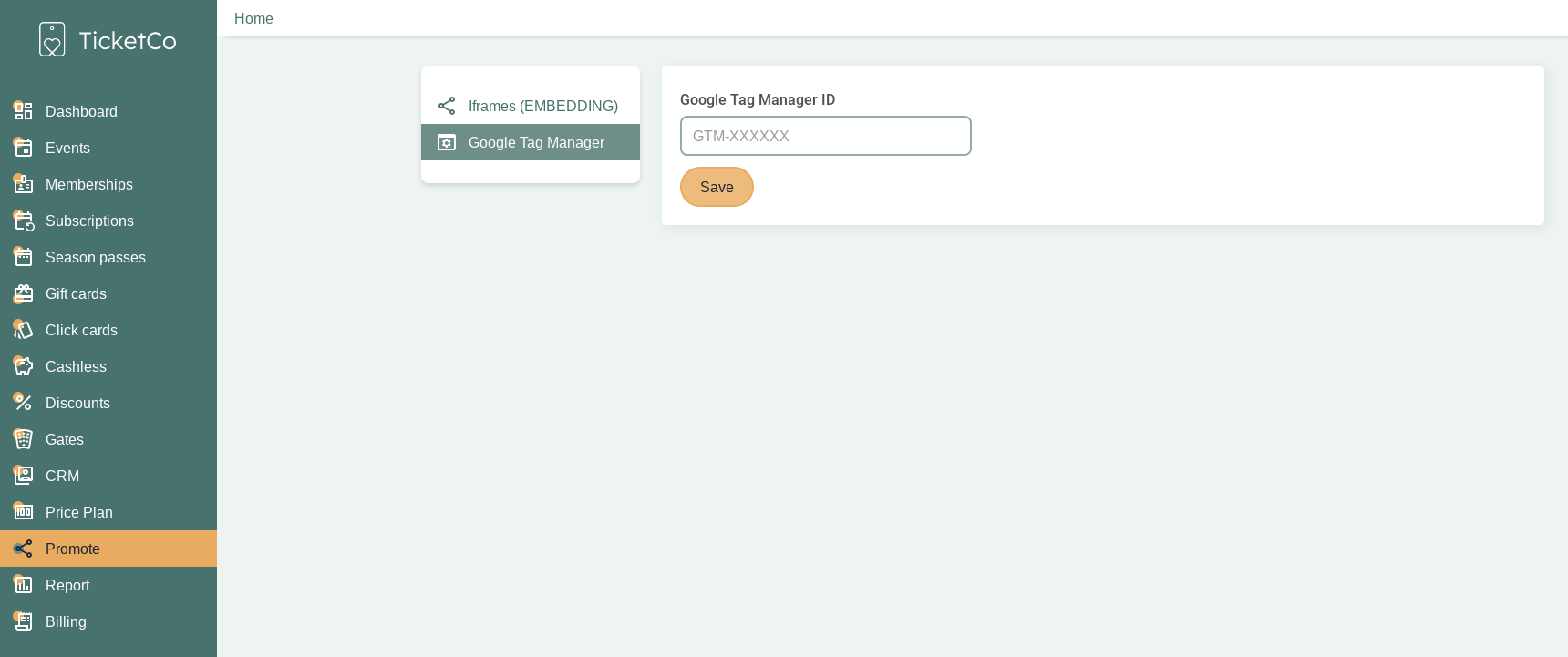Viewport: 1568px width, 657px height.
Task: Go to Price Plan page
Action: tap(108, 512)
